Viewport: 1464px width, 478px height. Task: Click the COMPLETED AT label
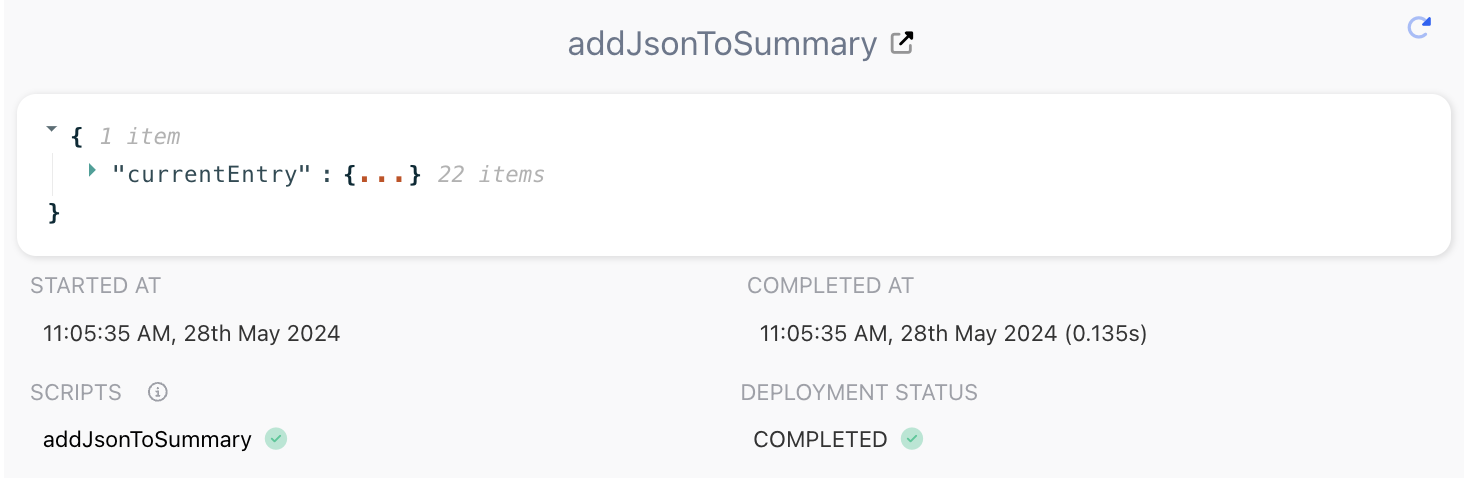point(830,286)
